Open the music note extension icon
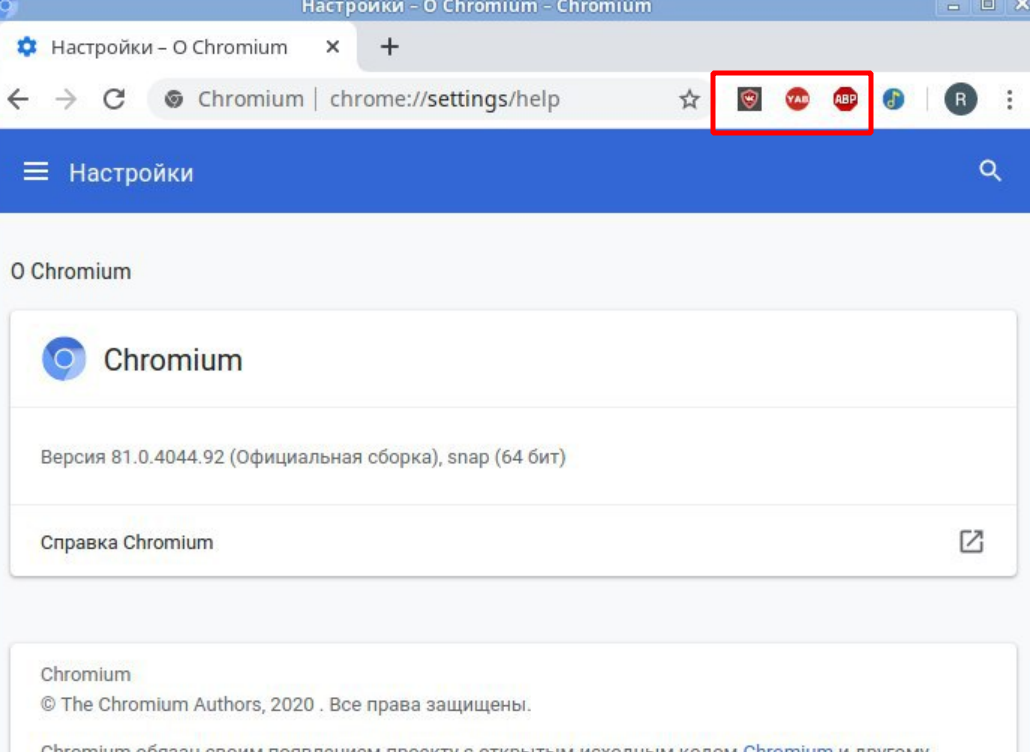Viewport: 1030px width, 752px height. (x=893, y=99)
